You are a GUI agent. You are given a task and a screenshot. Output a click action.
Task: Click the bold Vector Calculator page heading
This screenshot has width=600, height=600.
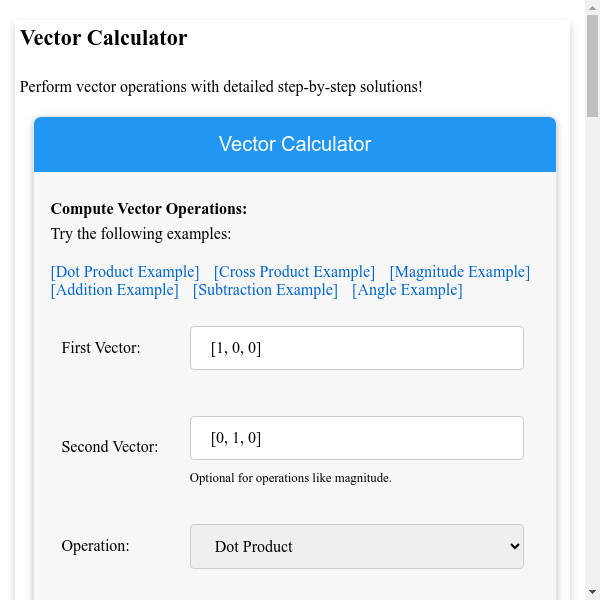click(x=104, y=39)
